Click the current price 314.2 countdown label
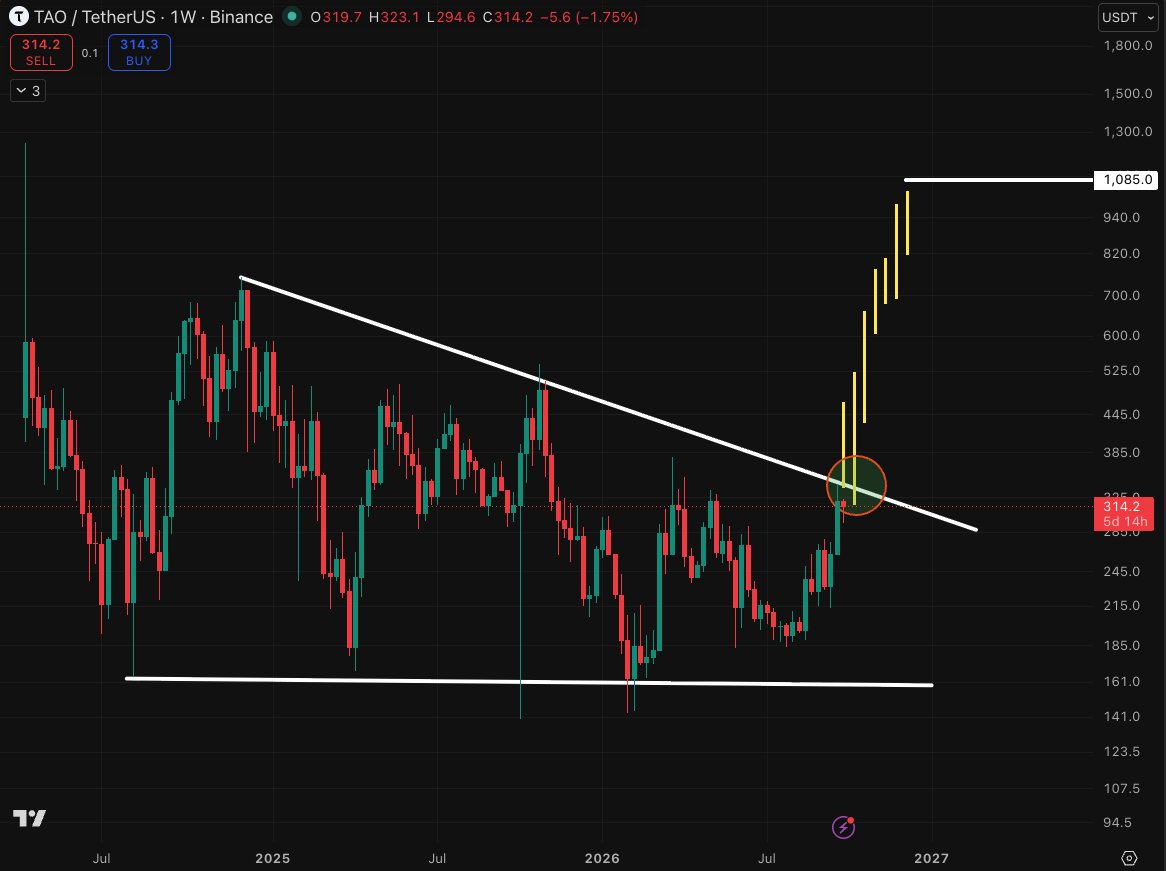 (x=1124, y=513)
